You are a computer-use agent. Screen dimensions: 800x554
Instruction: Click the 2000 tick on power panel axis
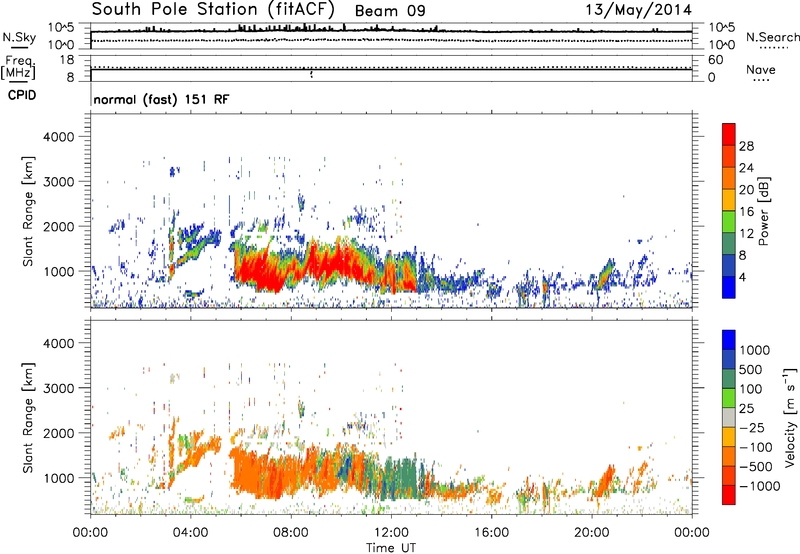[x=58, y=226]
